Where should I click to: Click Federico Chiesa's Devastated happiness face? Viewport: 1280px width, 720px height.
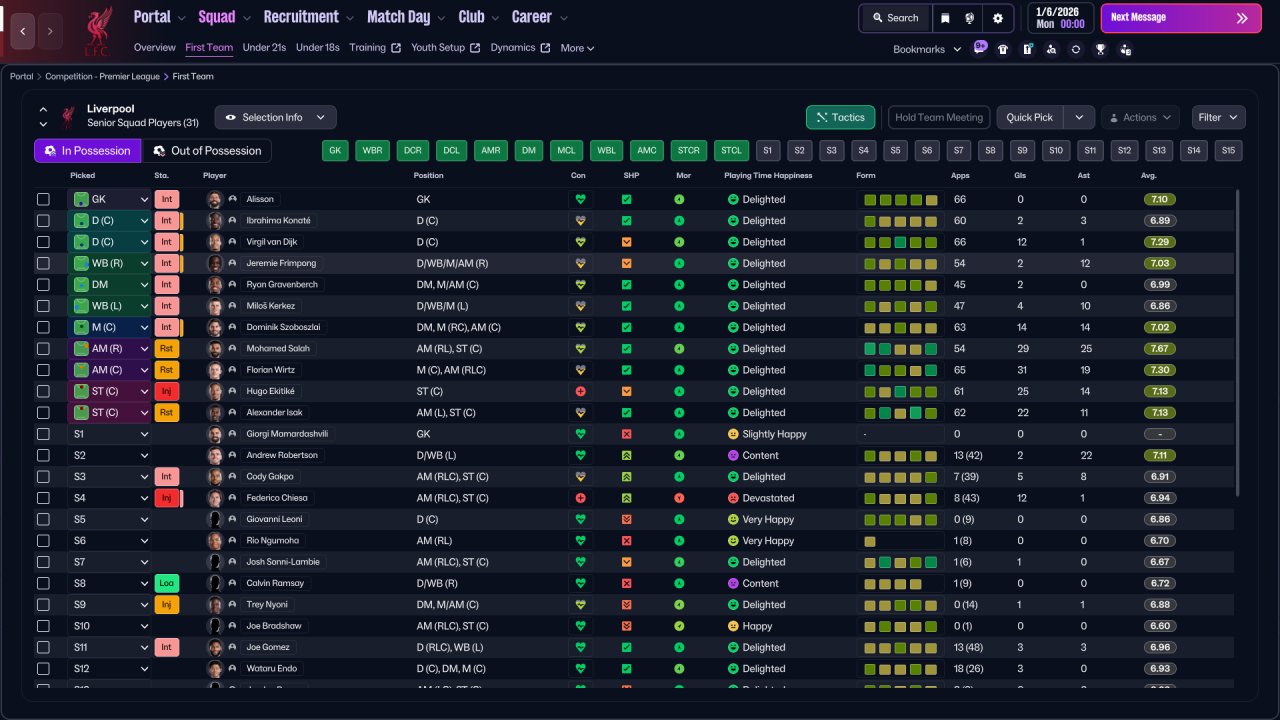tap(733, 498)
